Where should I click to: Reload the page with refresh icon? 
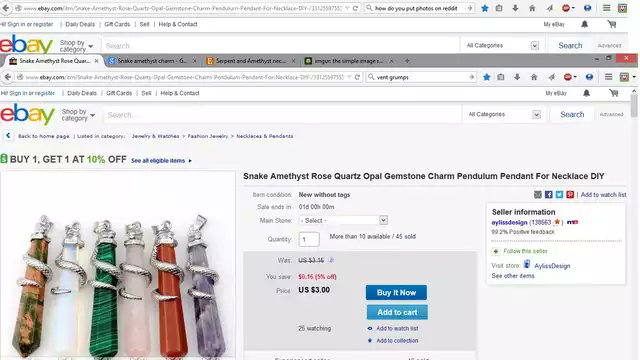(357, 77)
